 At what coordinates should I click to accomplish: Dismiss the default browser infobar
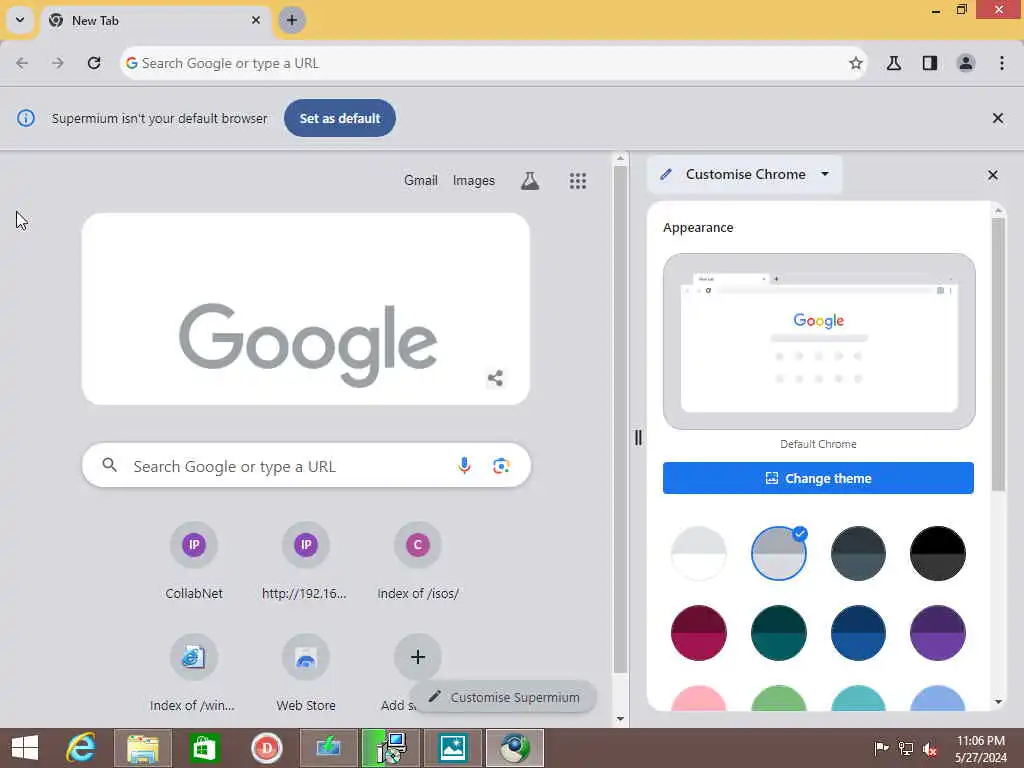click(998, 118)
